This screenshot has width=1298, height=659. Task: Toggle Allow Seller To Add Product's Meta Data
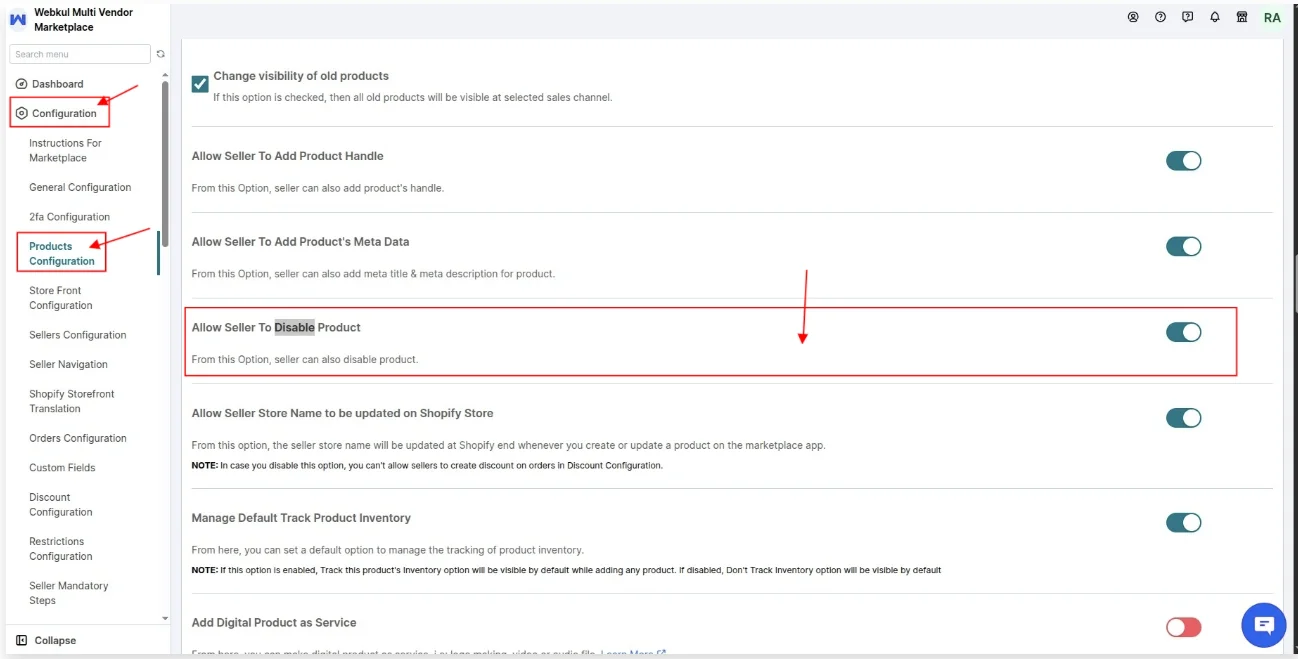1183,246
